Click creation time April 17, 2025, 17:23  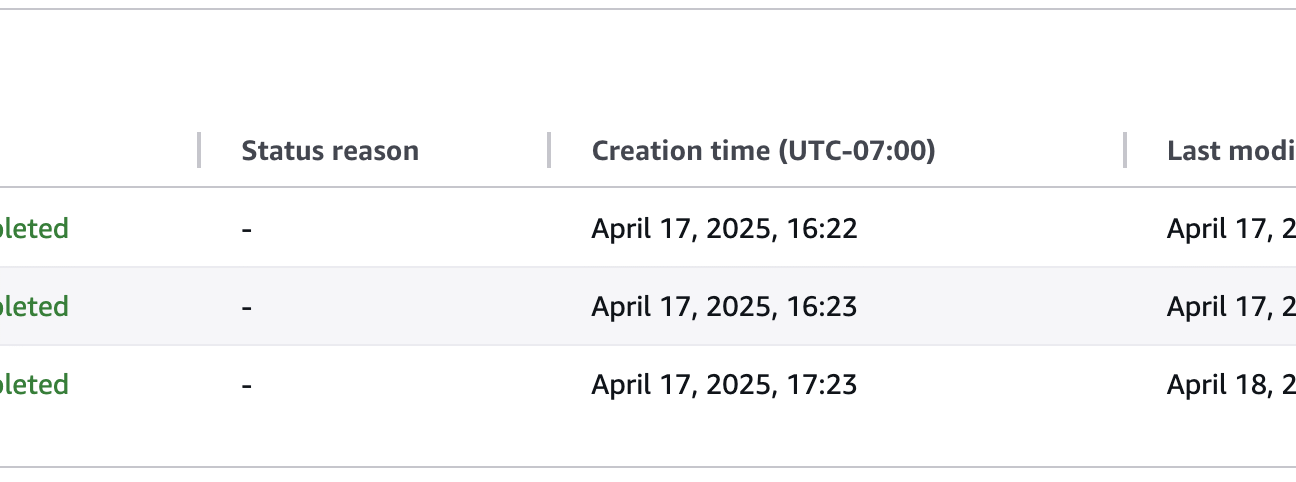pyautogui.click(x=724, y=384)
